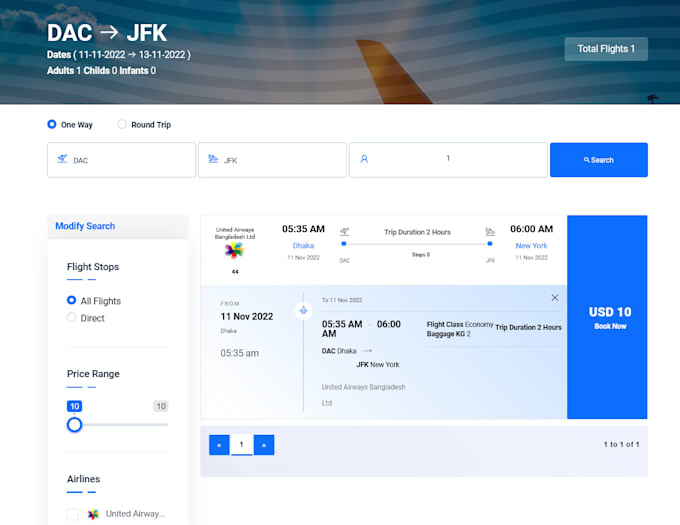This screenshot has width=680, height=525.
Task: Click the price range slider handle
Action: (74, 424)
